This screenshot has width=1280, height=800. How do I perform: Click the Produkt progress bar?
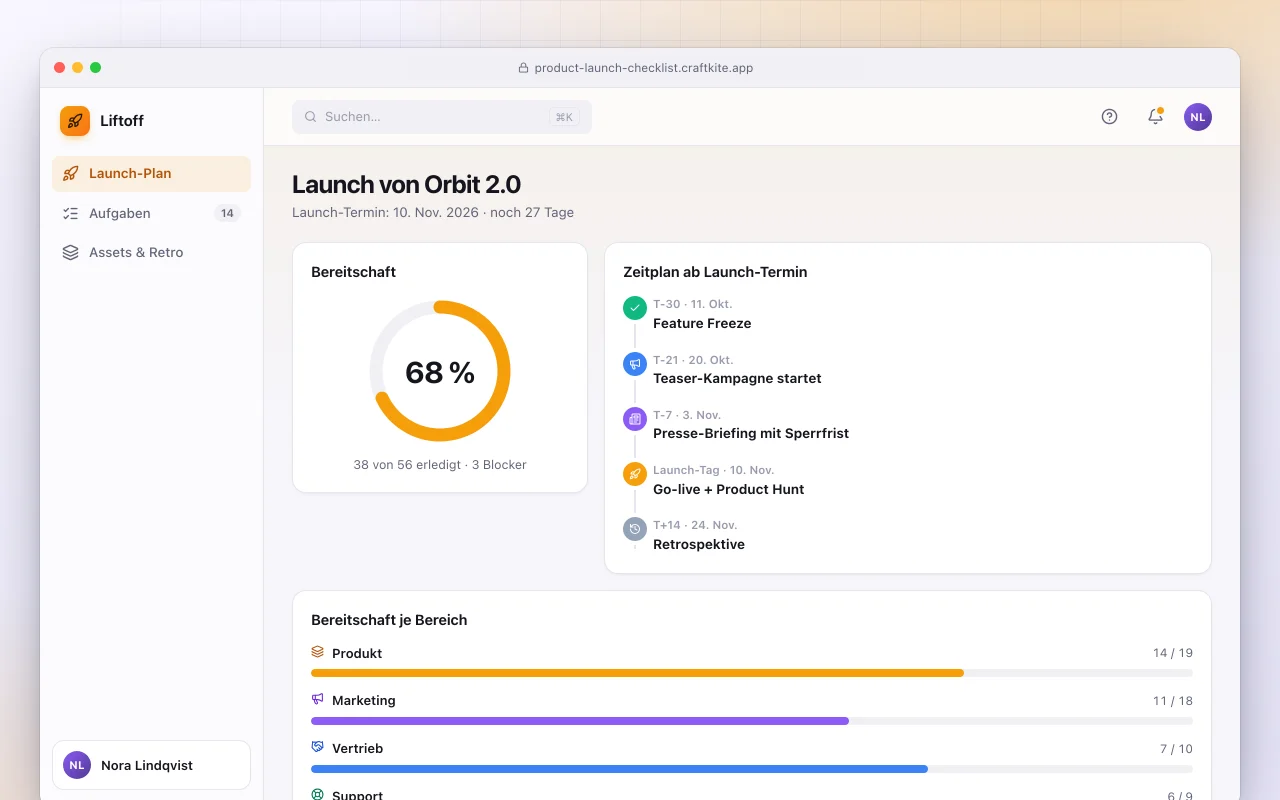752,673
